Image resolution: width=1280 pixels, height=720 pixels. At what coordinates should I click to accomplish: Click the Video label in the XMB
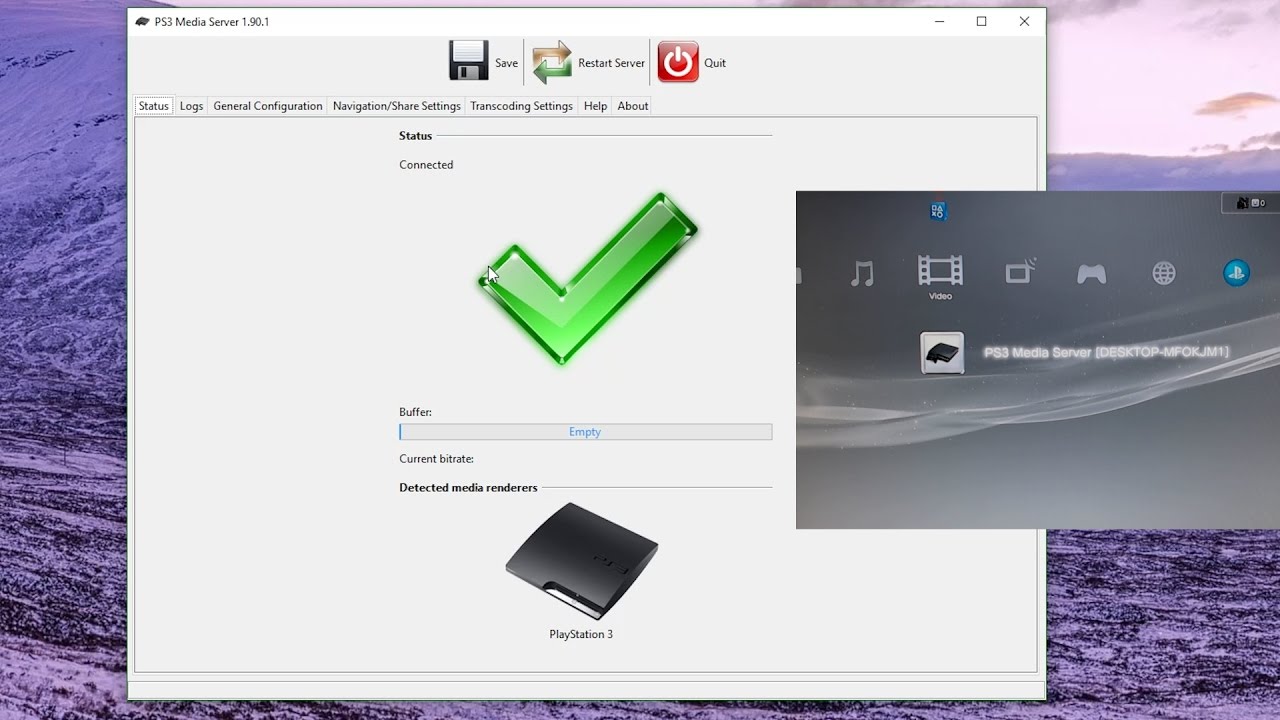tap(940, 296)
